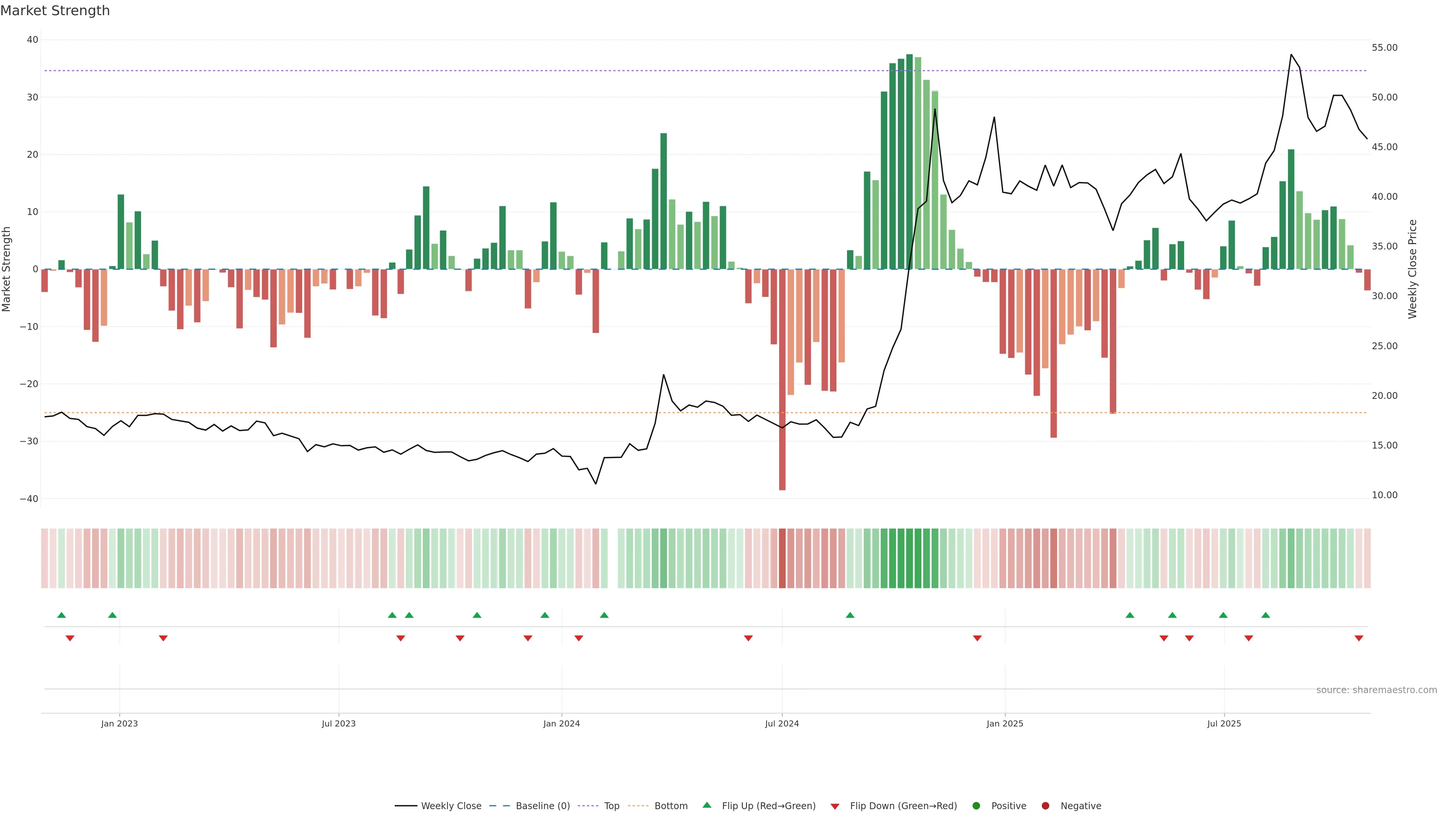Click the Jul 2025 x-axis label
The width and height of the screenshot is (1456, 819).
click(x=1224, y=723)
